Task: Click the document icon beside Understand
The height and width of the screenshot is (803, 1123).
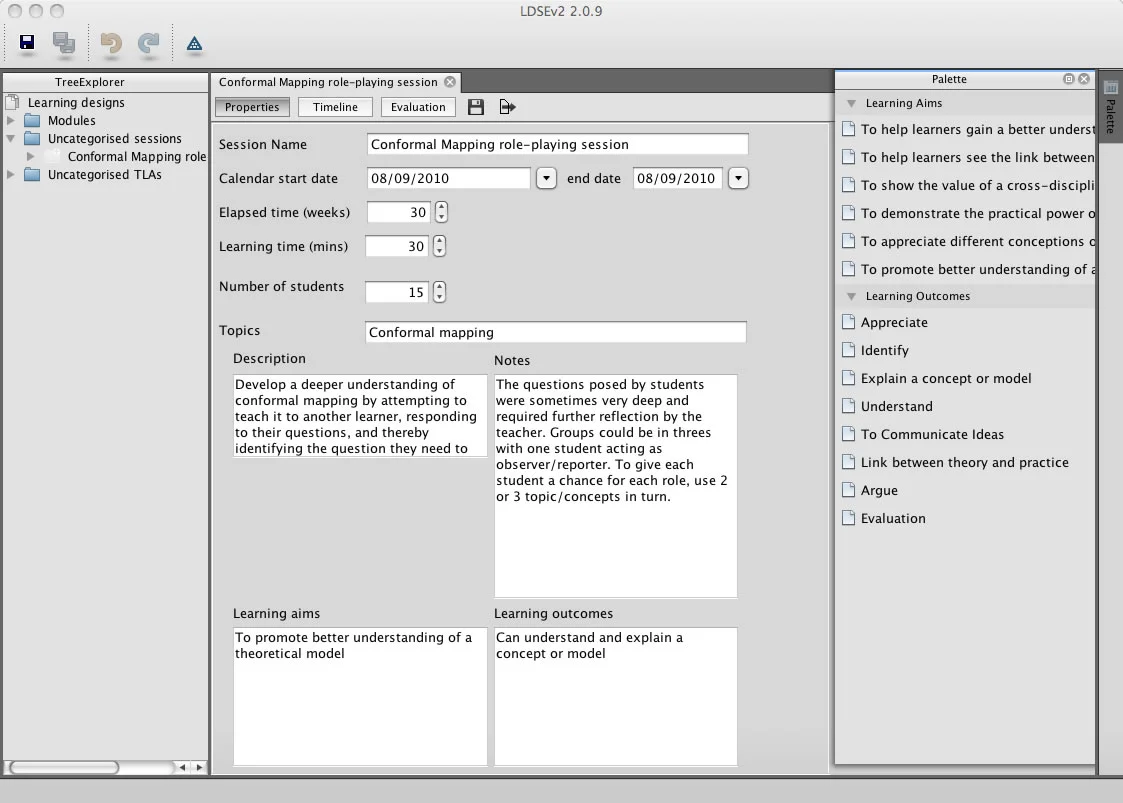Action: pos(849,405)
